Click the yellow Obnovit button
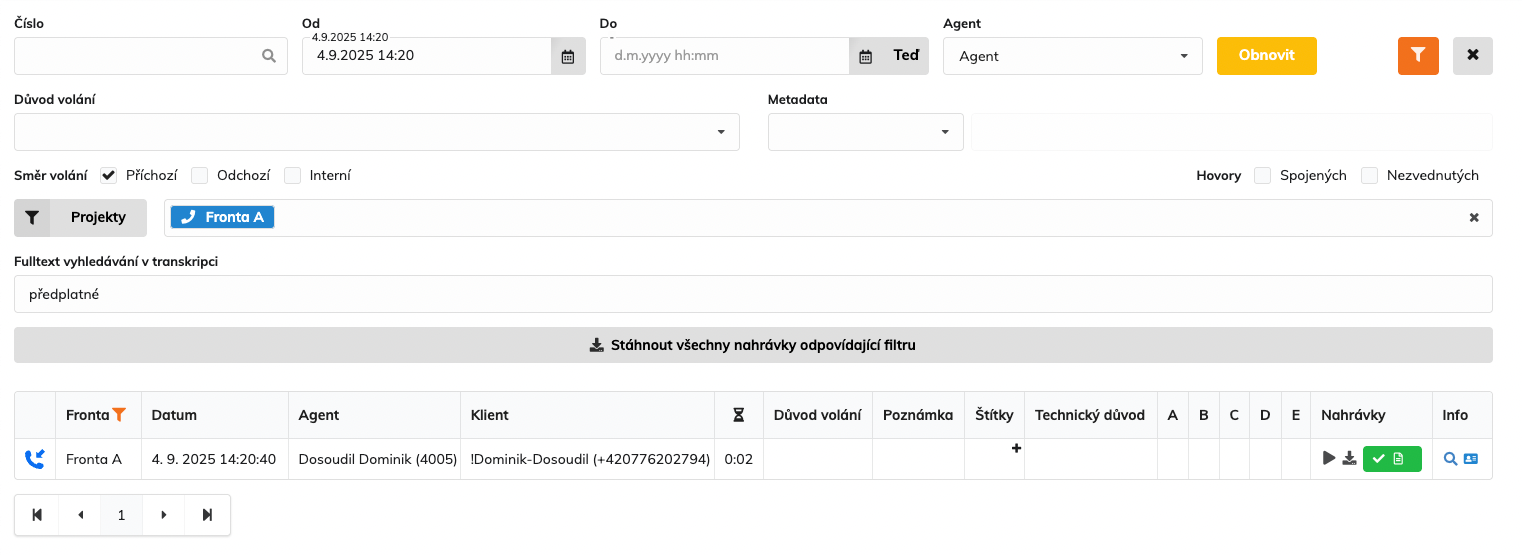This screenshot has height=555, width=1522. tap(1266, 56)
